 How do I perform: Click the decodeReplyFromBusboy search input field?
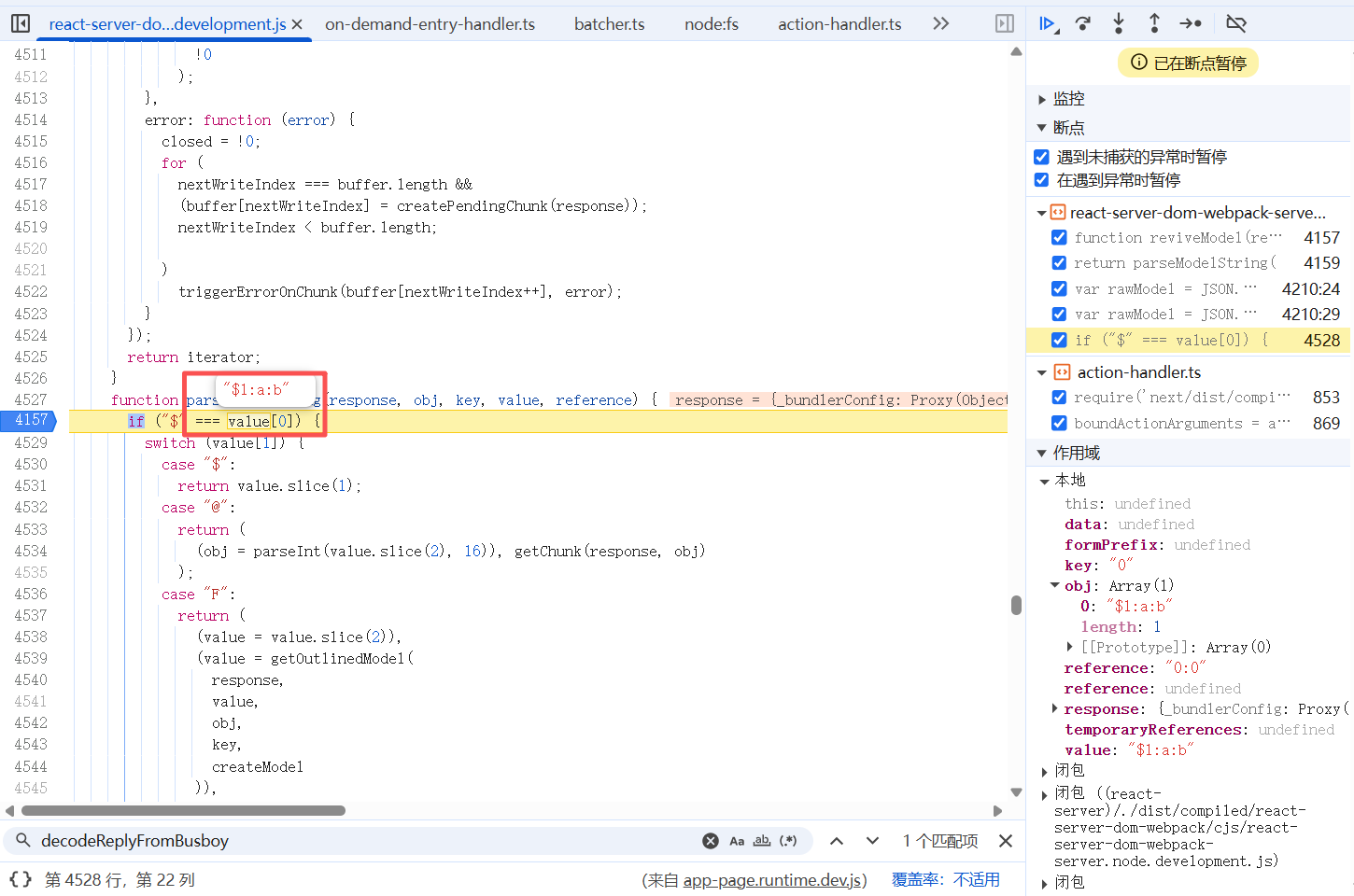(x=364, y=841)
